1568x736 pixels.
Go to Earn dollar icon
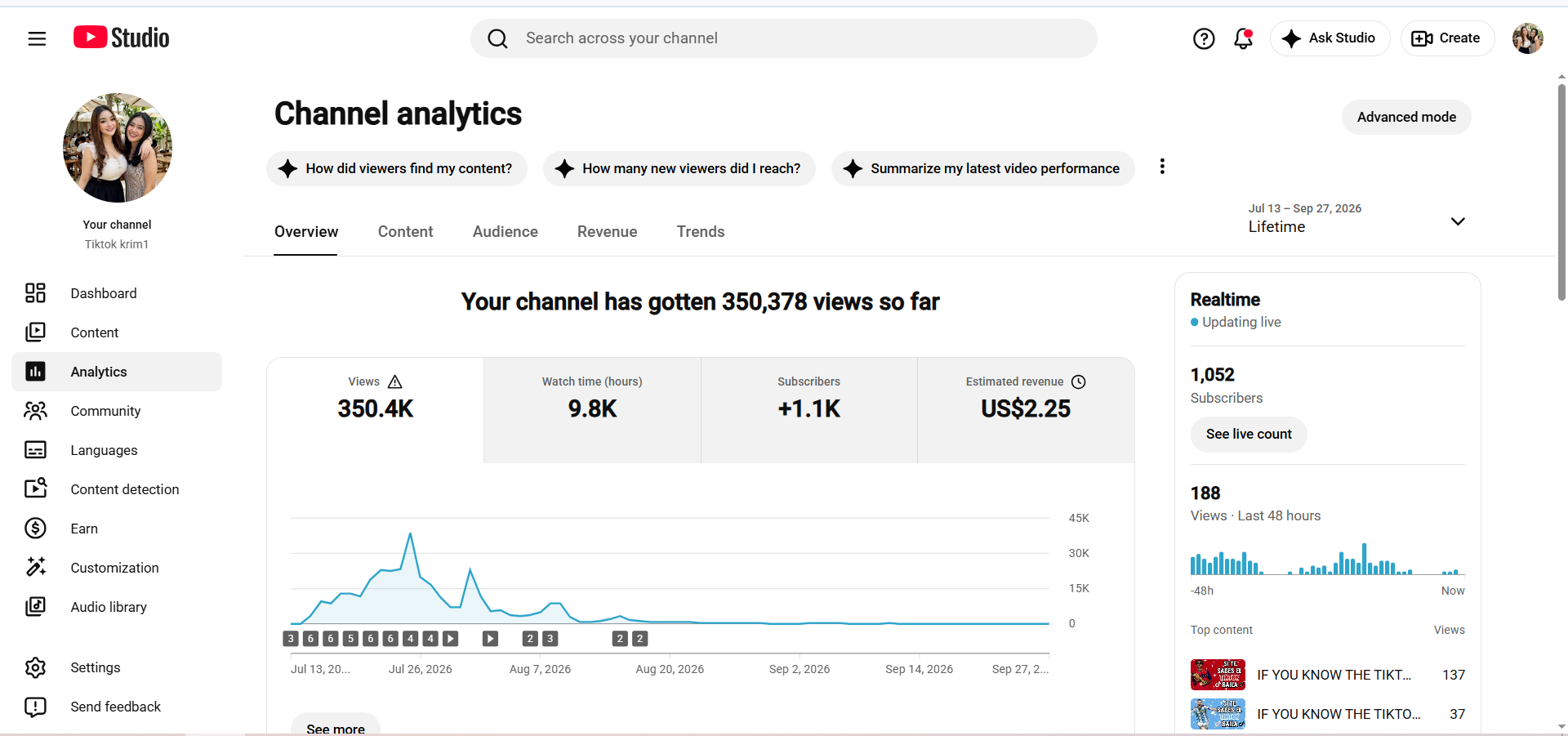(35, 529)
